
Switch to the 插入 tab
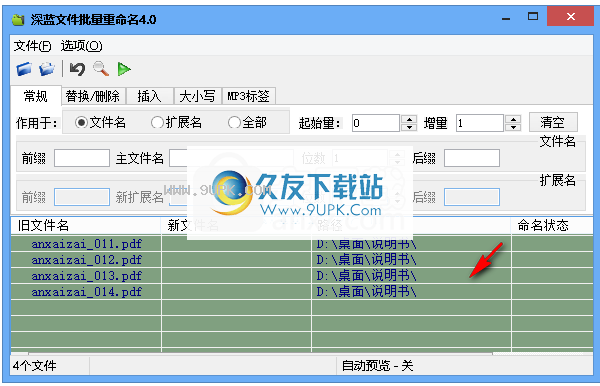[150, 96]
